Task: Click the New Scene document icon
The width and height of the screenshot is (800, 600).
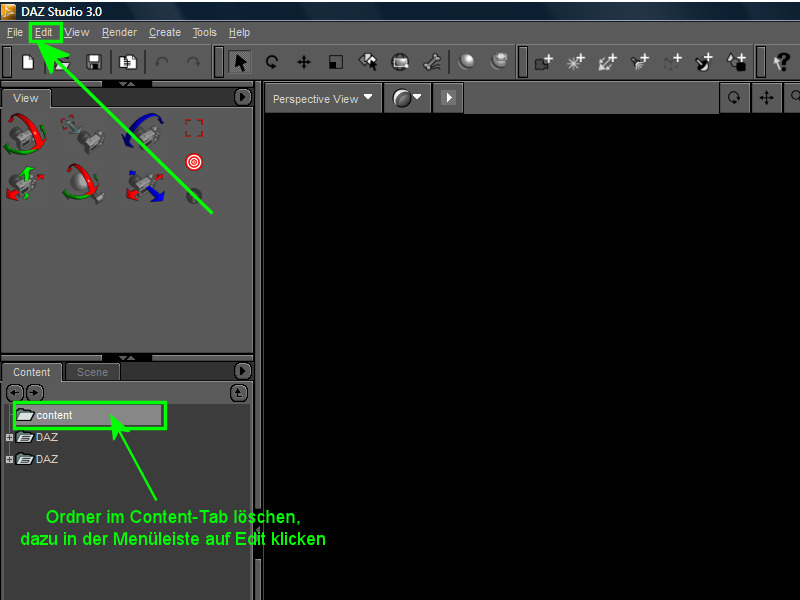Action: 28,62
